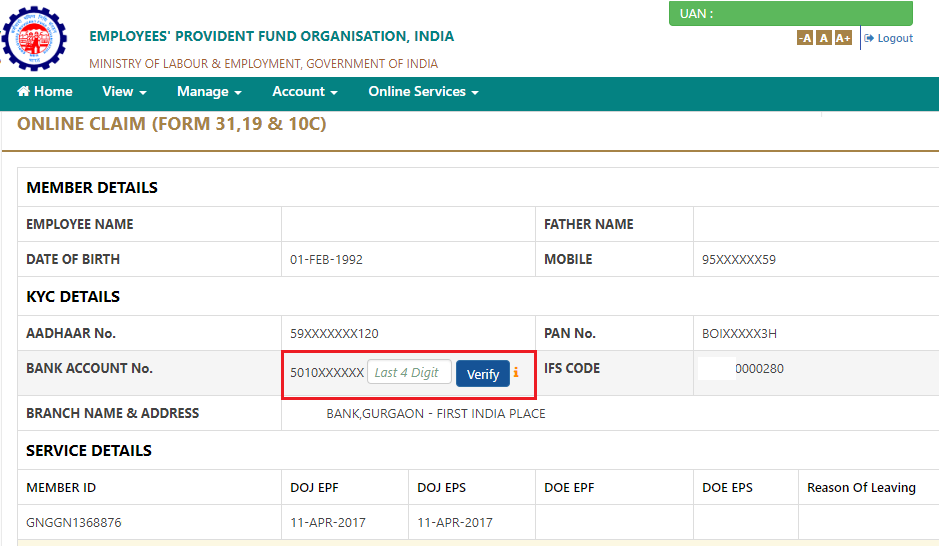
Task: Click the Online Claim form heading
Action: [171, 125]
